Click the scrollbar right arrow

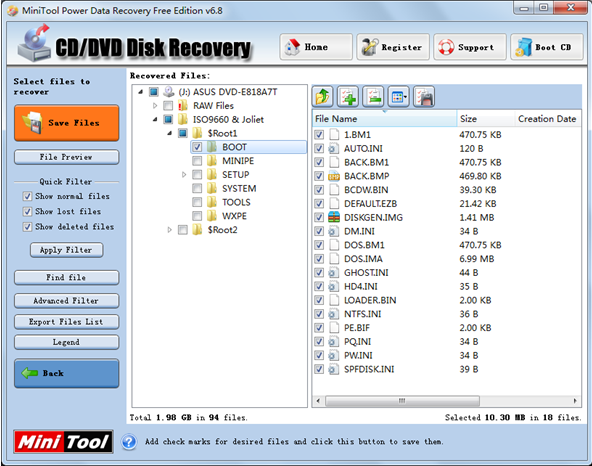(x=575, y=401)
